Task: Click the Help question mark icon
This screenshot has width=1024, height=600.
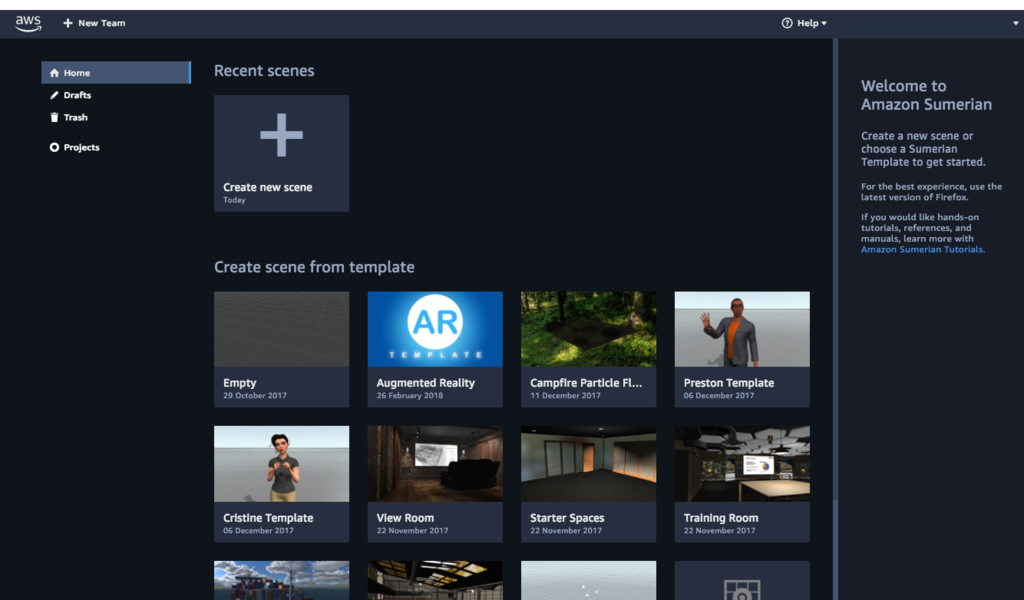Action: (787, 23)
